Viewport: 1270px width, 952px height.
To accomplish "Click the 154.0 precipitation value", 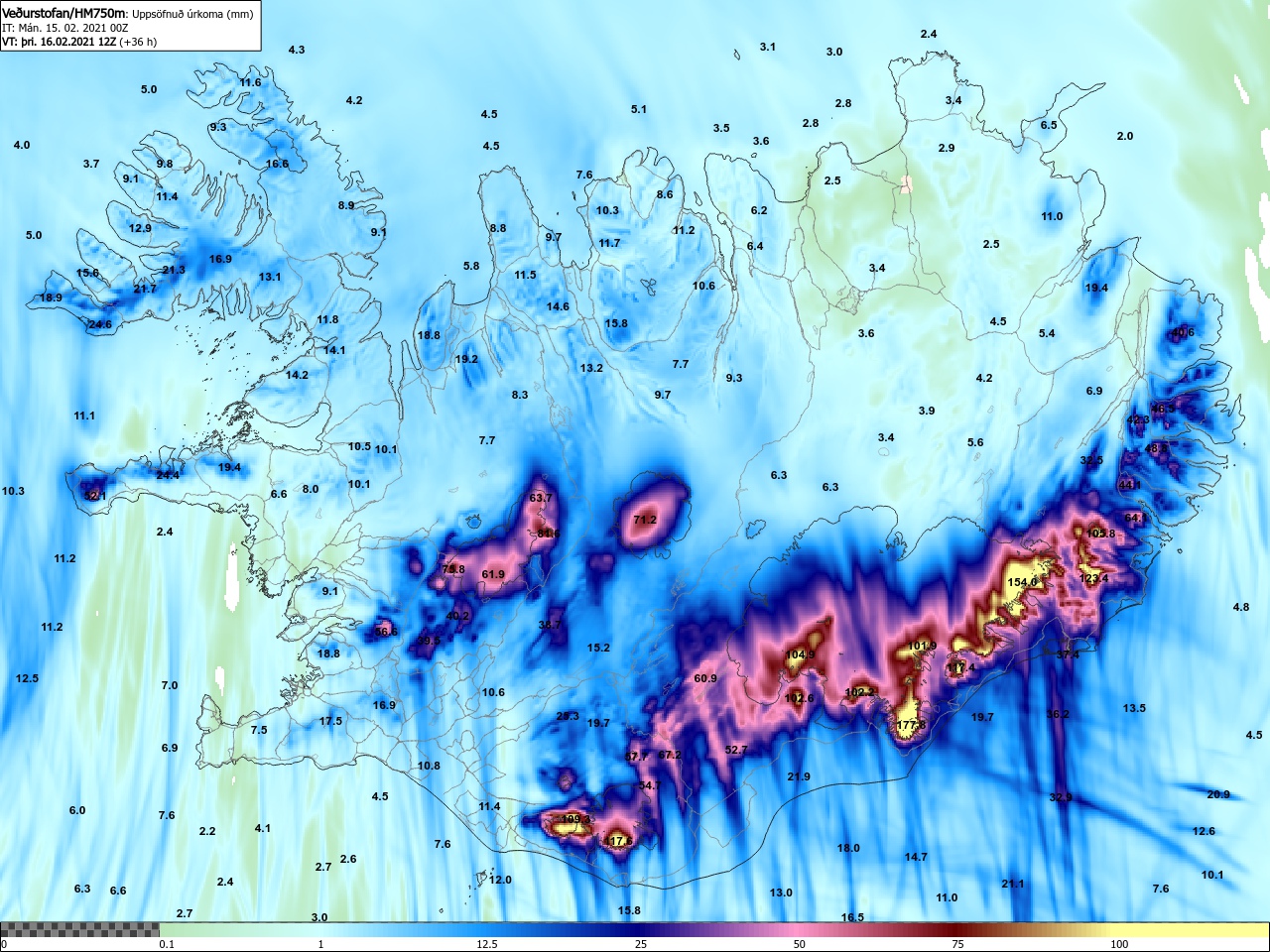I will [x=1022, y=582].
